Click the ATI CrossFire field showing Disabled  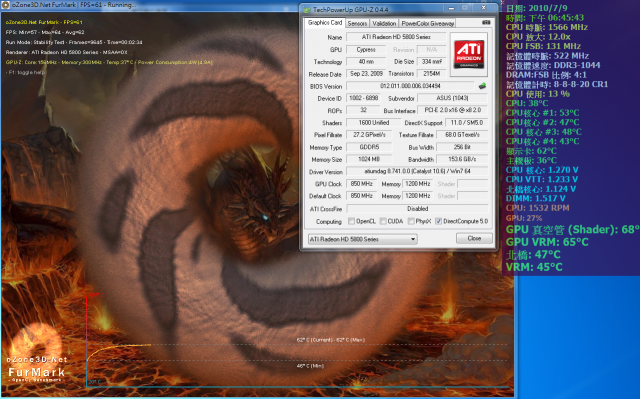[417, 209]
